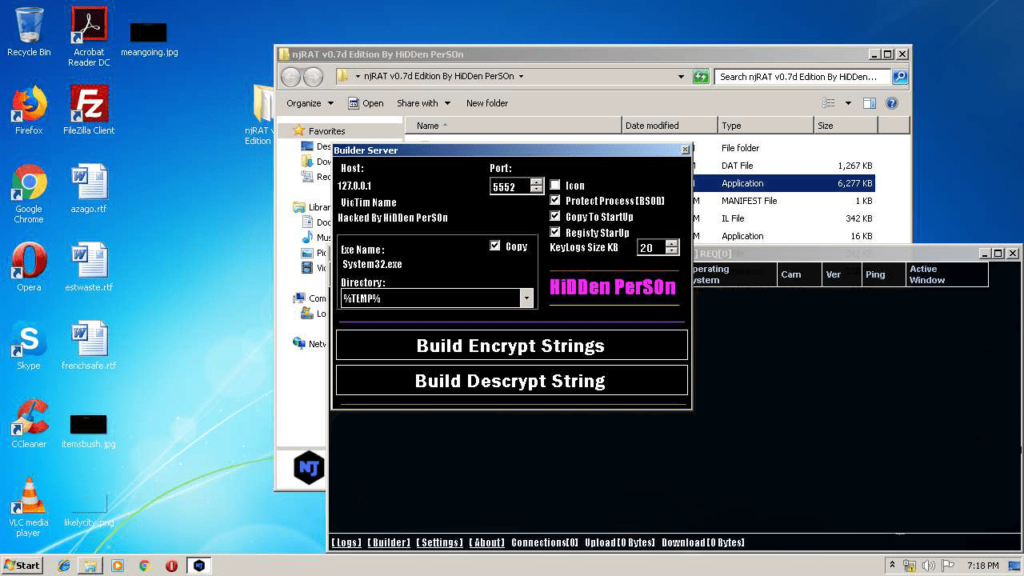Expand the Share with dropdown
Viewport: 1024px width, 576px height.
point(423,103)
